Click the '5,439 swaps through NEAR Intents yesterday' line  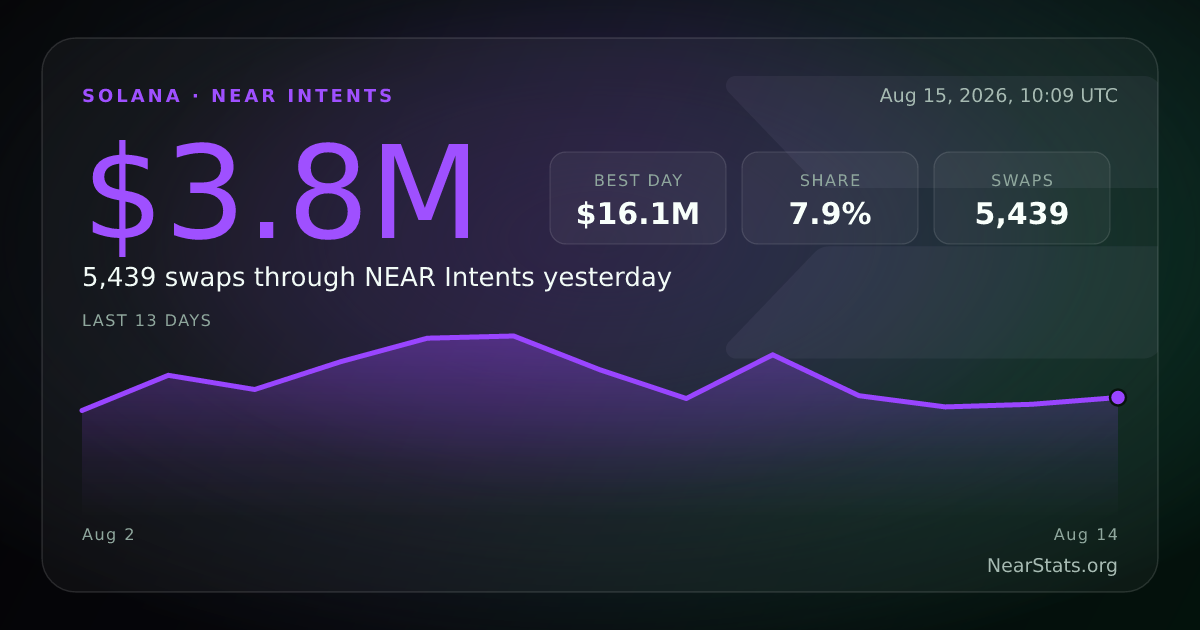pyautogui.click(x=377, y=278)
